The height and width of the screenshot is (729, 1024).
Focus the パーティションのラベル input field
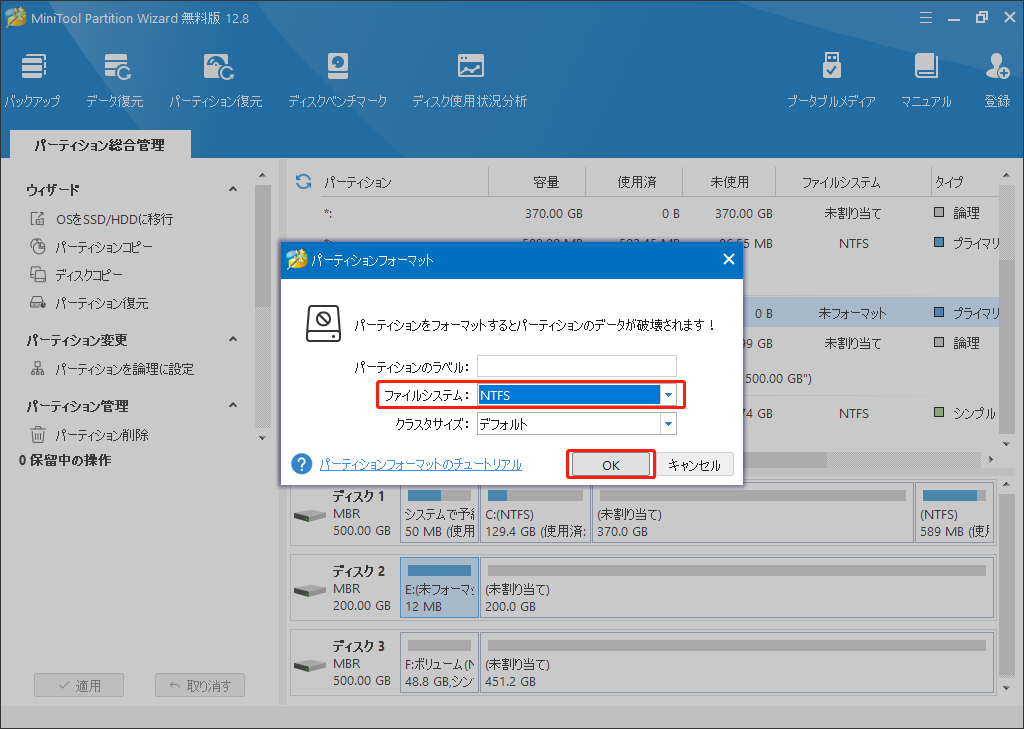coord(577,366)
